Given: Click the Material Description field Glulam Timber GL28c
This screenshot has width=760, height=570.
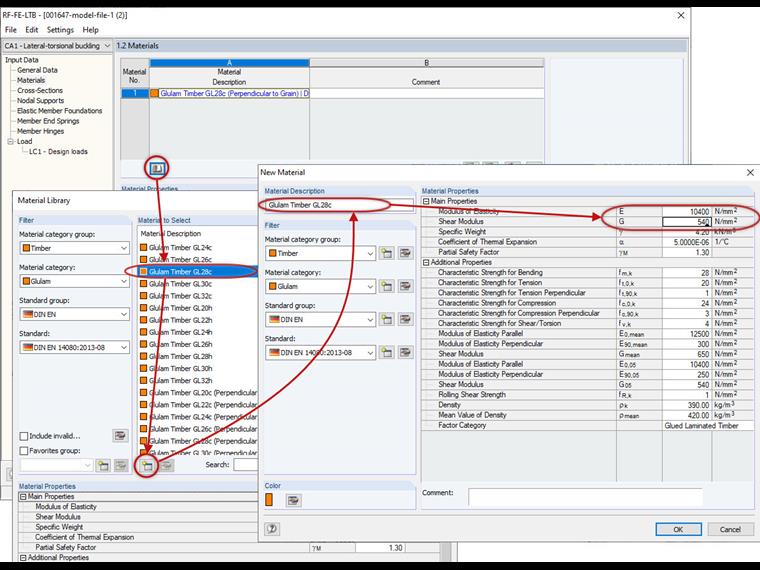Looking at the screenshot, I should [339, 205].
